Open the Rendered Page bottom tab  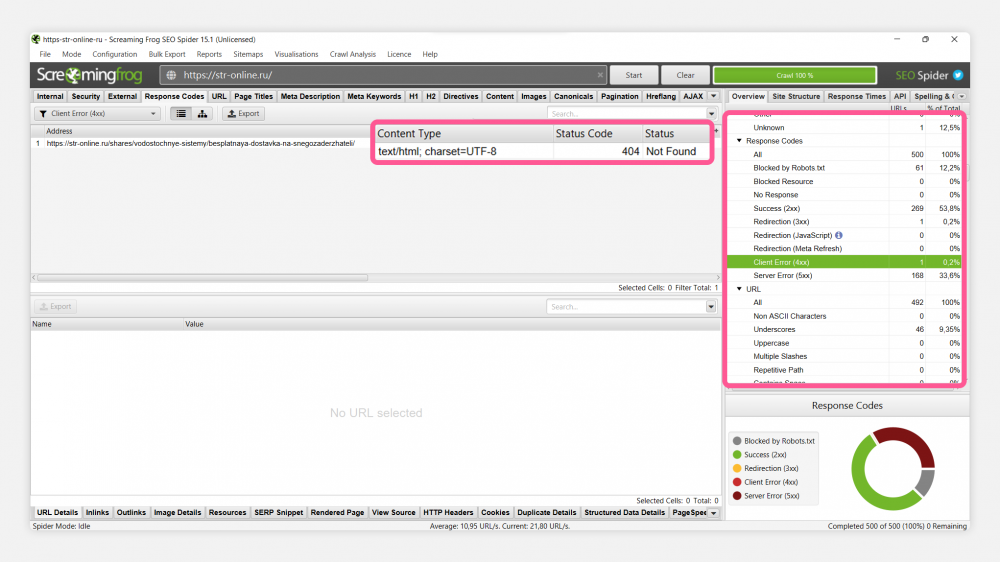pos(337,513)
